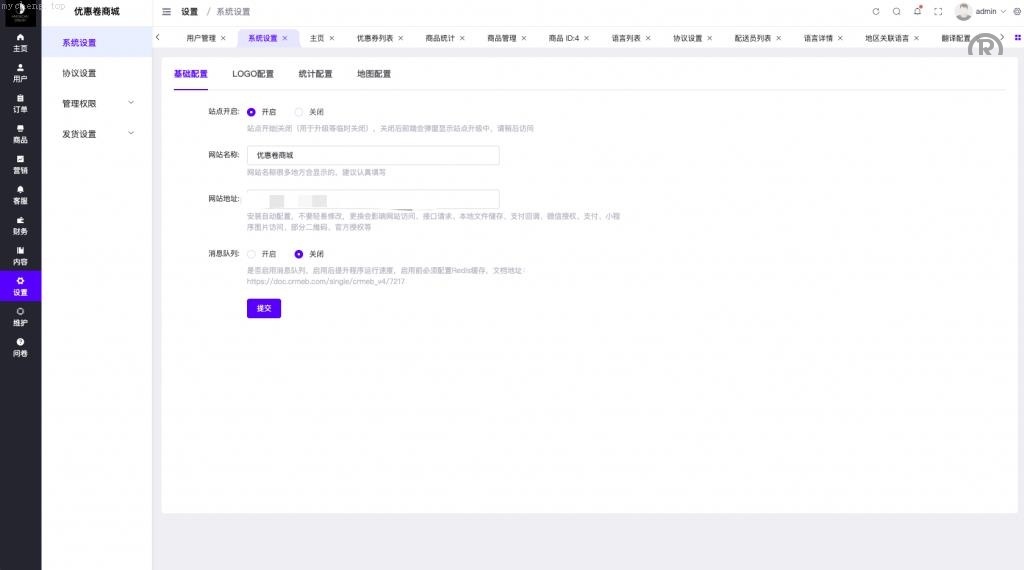Viewport: 1024px width, 570px height.
Task: Expand the 管理权限 submenu
Action: pyautogui.click(x=97, y=103)
